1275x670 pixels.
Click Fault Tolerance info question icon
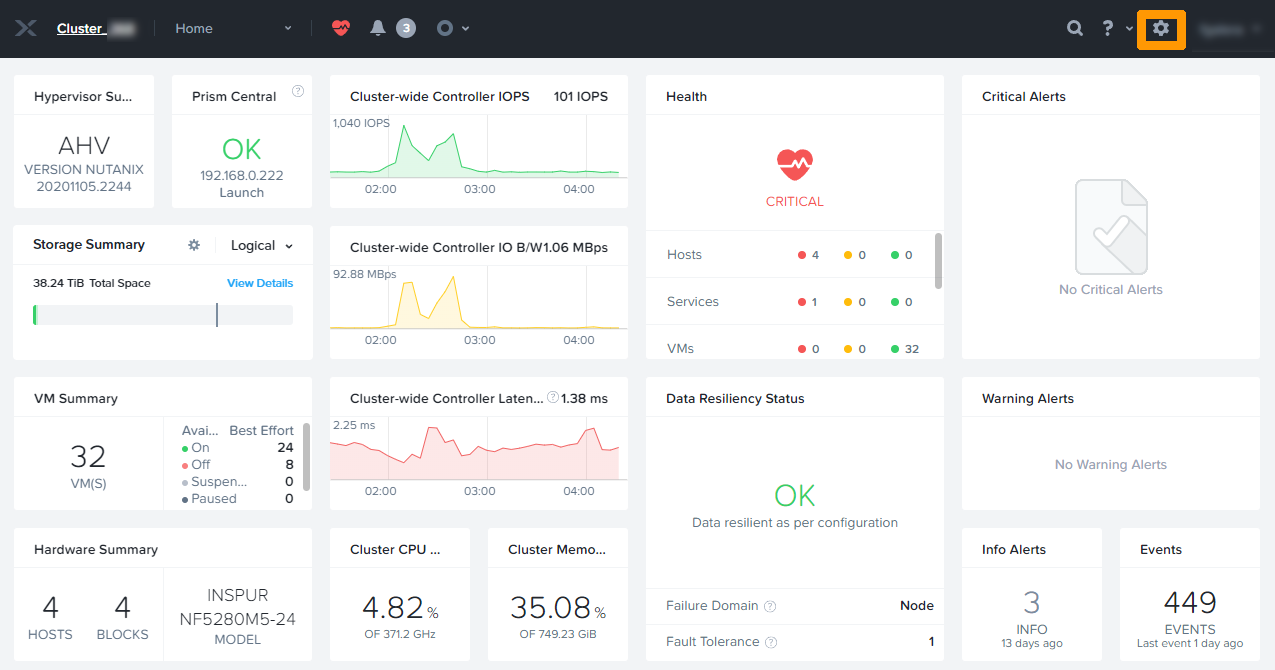click(771, 642)
